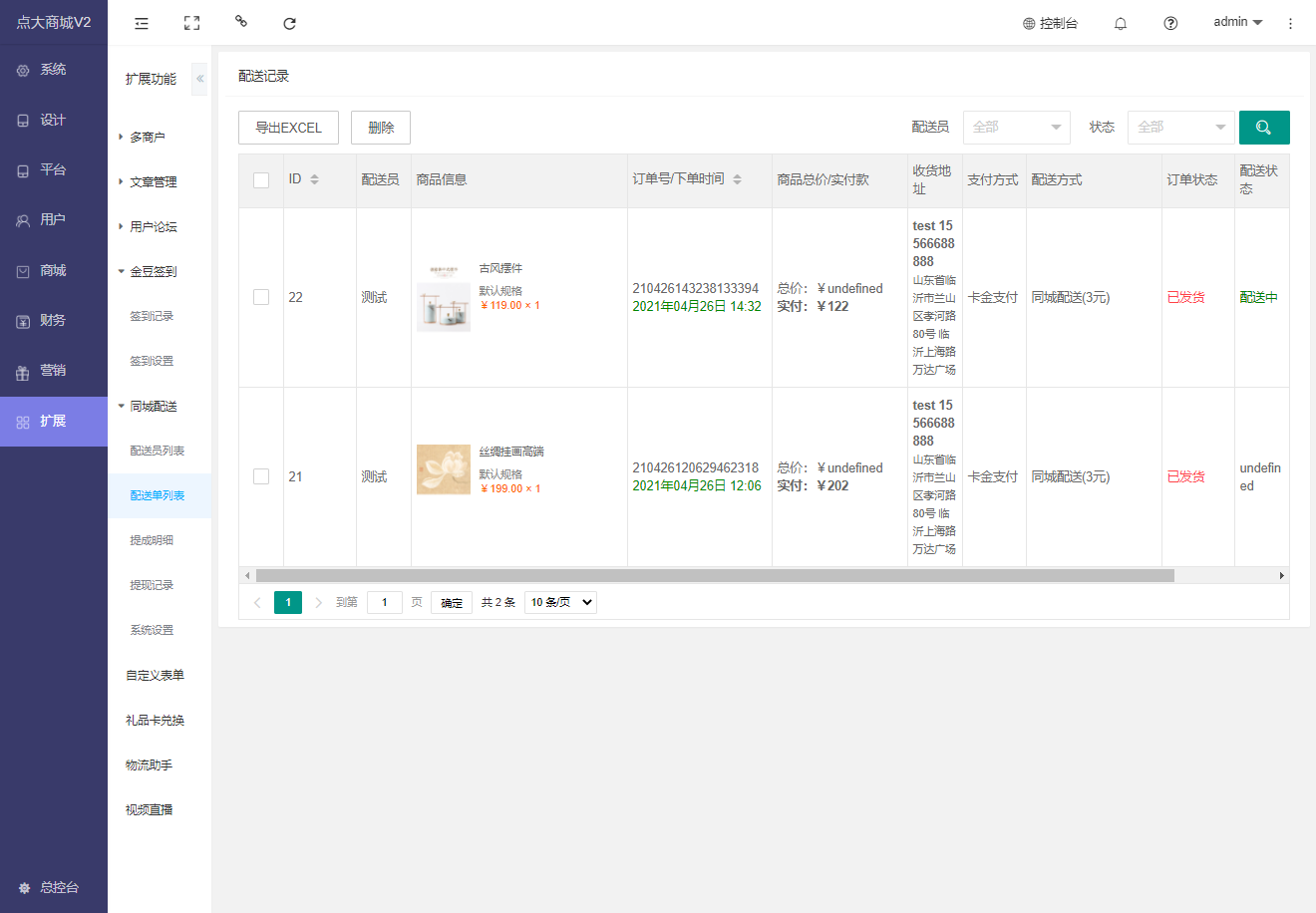1316x913 pixels.
Task: Go to next page arrow
Action: (318, 602)
